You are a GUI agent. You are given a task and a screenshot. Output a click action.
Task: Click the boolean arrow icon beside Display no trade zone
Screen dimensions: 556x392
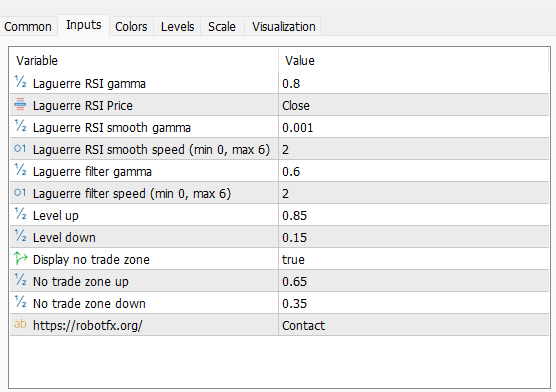[20, 258]
